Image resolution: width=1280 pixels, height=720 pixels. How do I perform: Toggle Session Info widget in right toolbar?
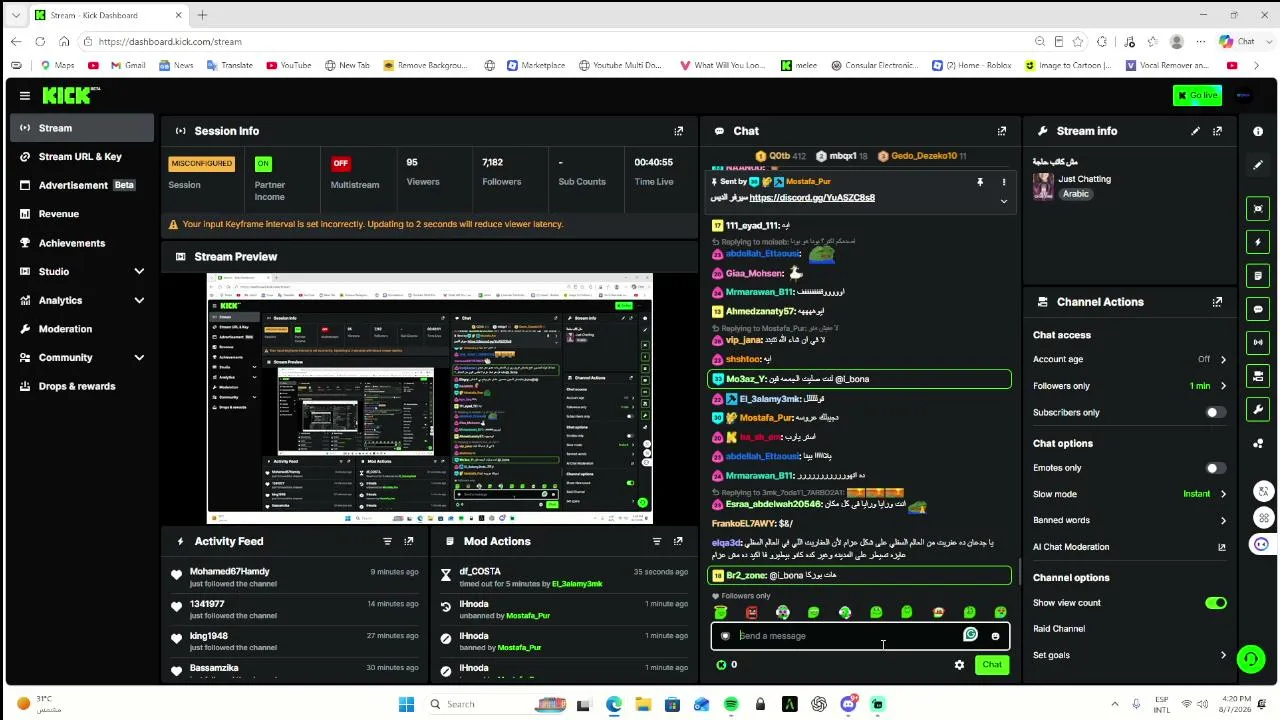pyautogui.click(x=1258, y=342)
